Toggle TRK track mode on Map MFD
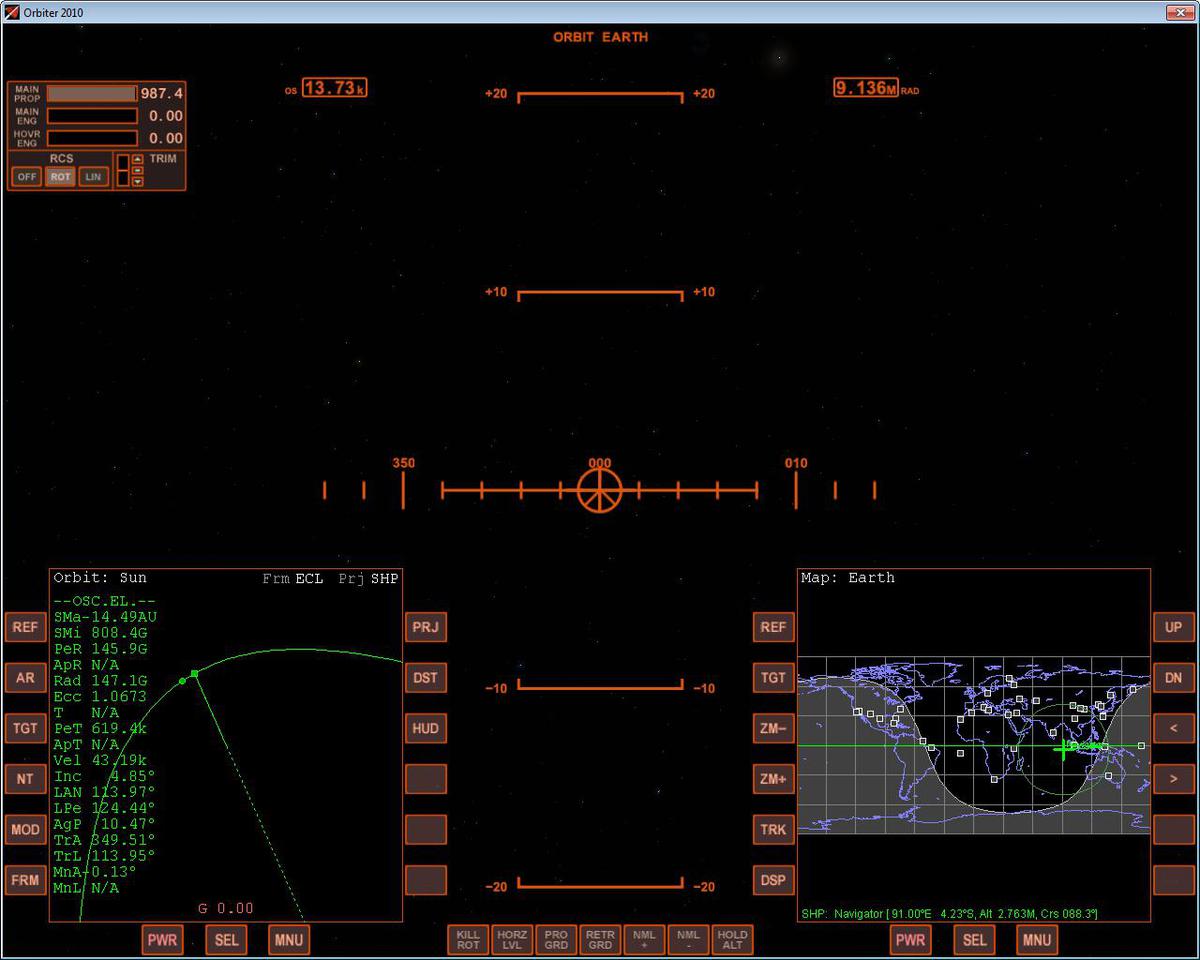Screen dimensions: 1200x960 [773, 829]
